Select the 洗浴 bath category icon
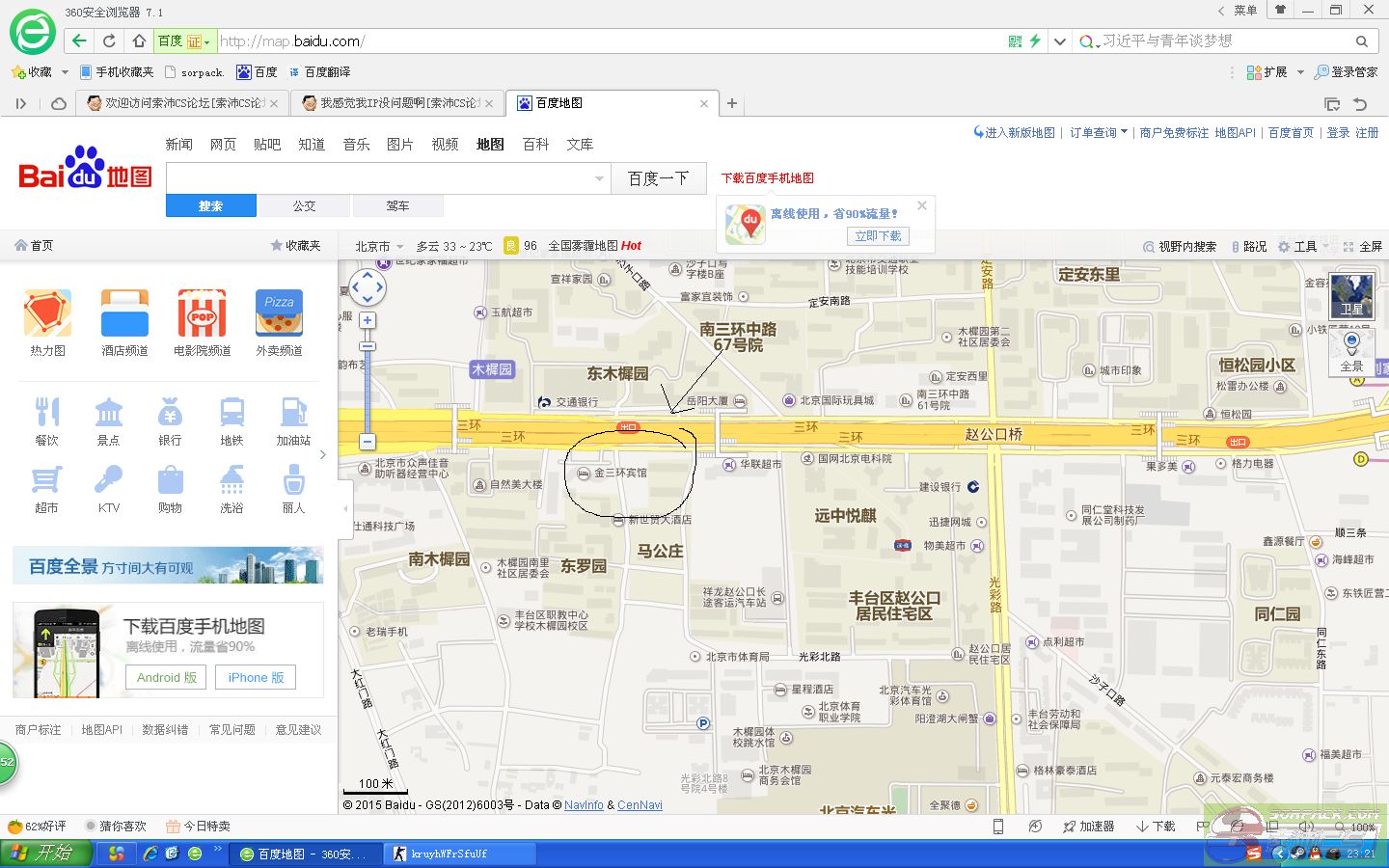This screenshot has width=1389, height=868. 231,479
